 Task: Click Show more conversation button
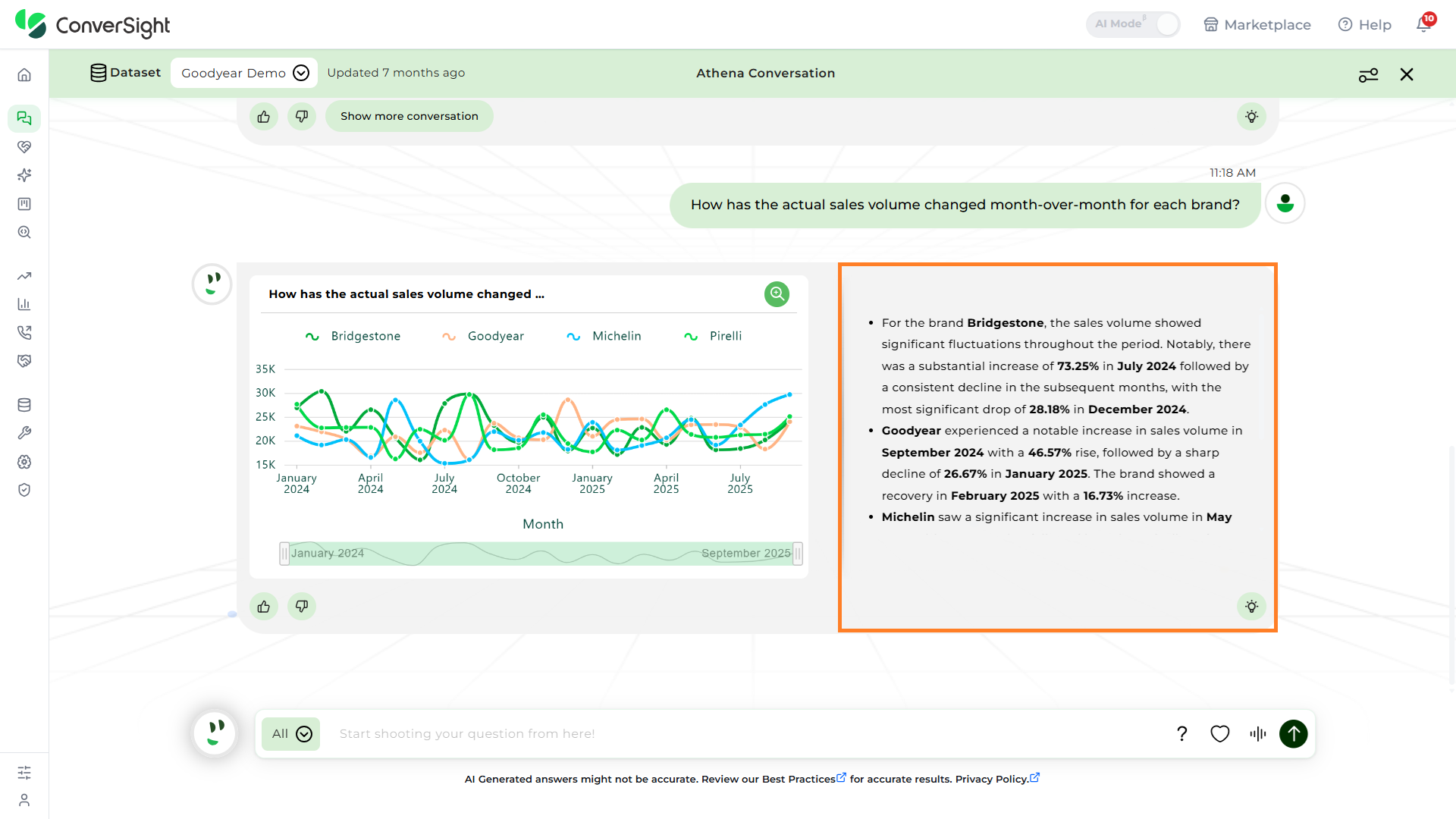[409, 116]
